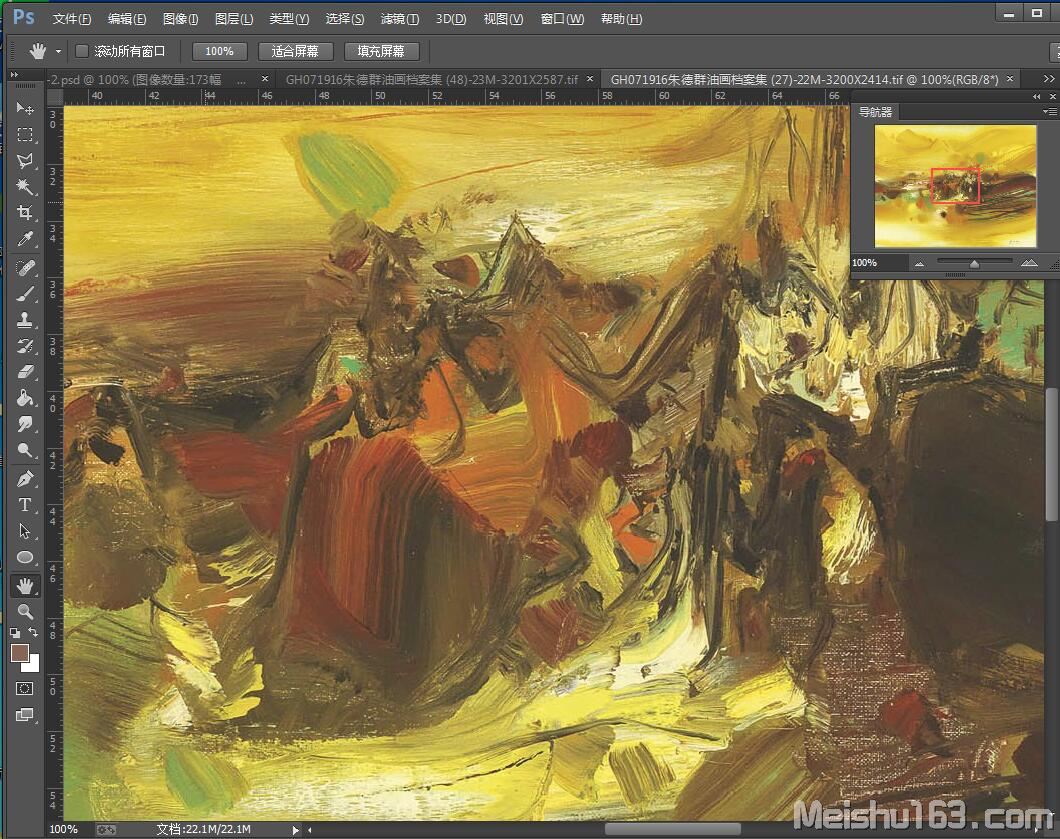Click the 100% button in options bar
This screenshot has height=839, width=1060.
[x=220, y=51]
